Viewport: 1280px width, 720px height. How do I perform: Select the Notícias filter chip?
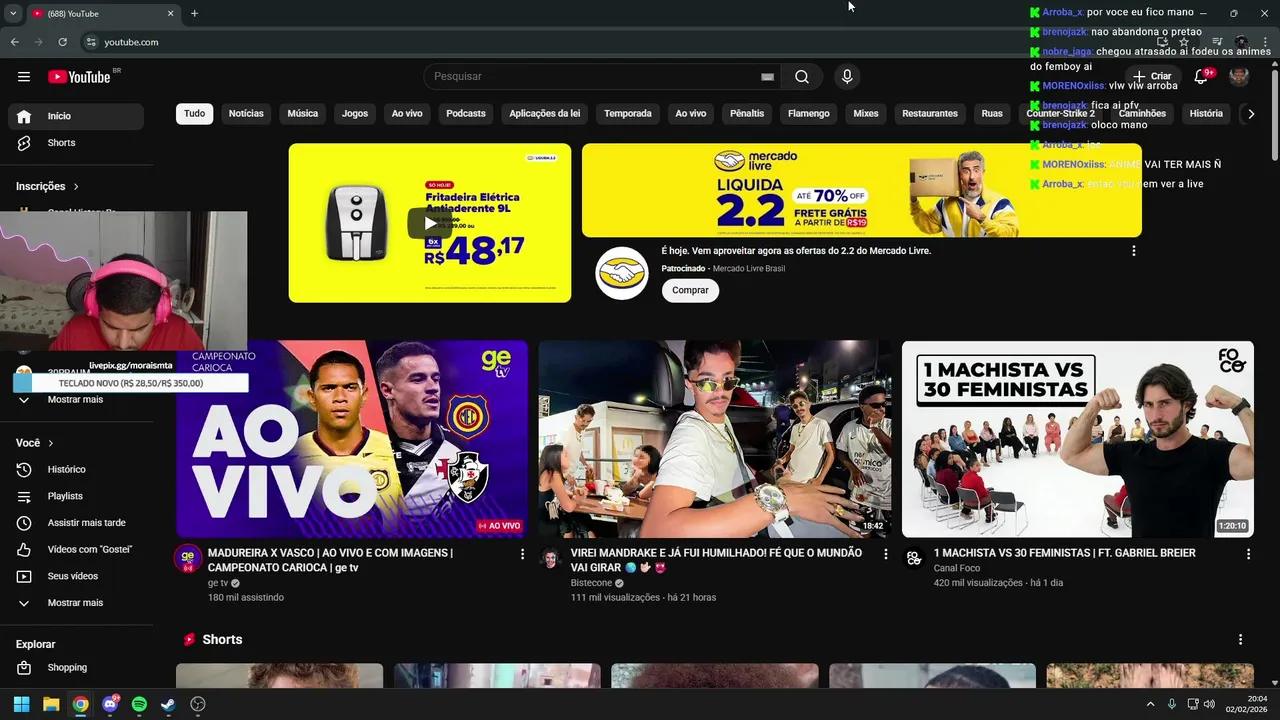pos(246,114)
